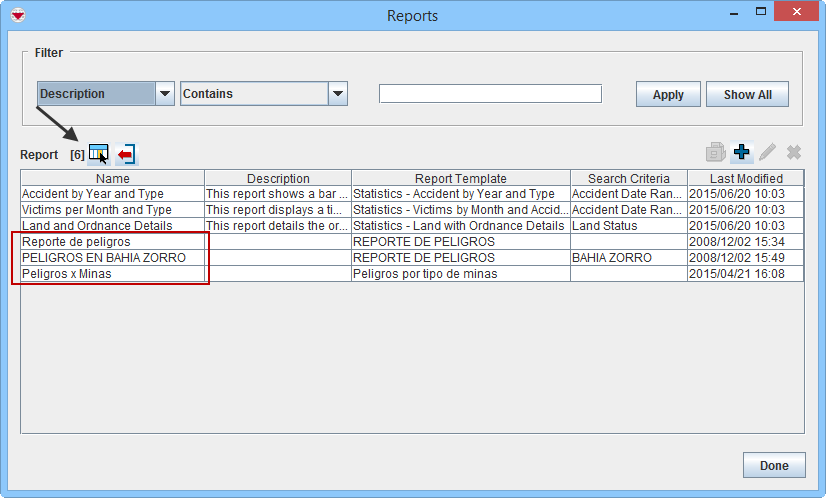Sort by the Name column header
This screenshot has height=498, width=826.
click(112, 178)
